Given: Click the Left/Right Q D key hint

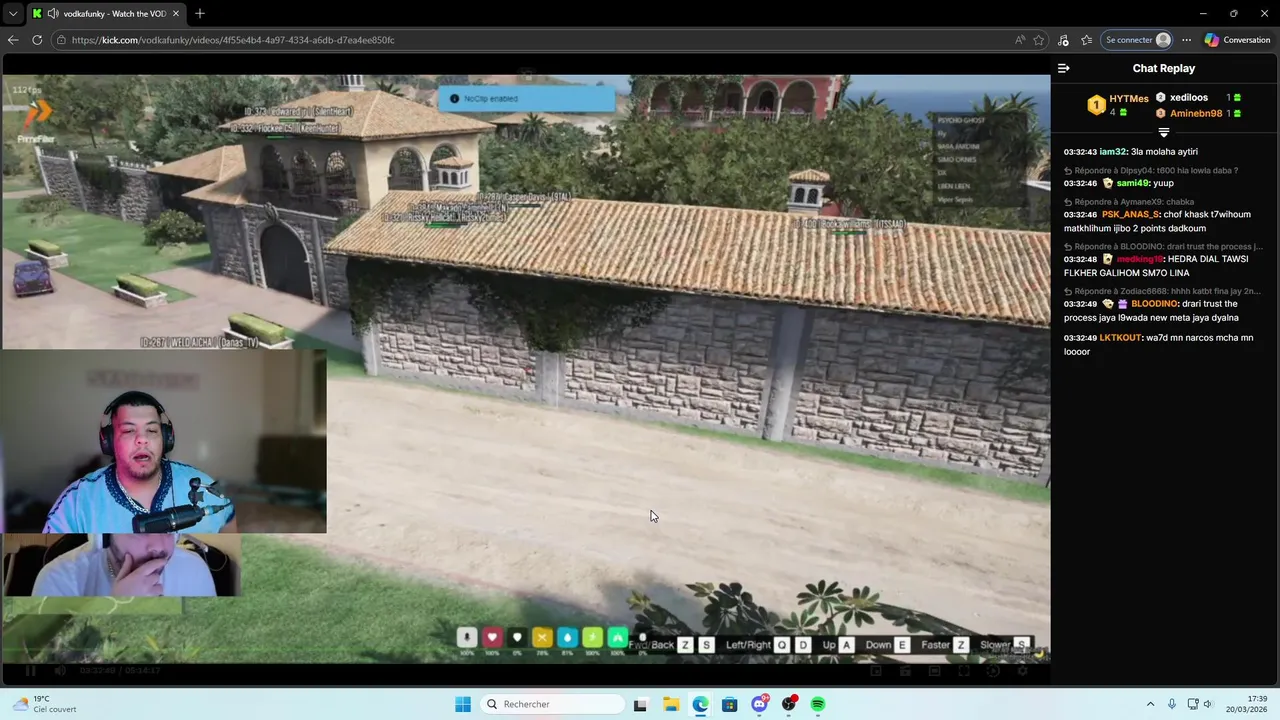Looking at the screenshot, I should click(769, 645).
